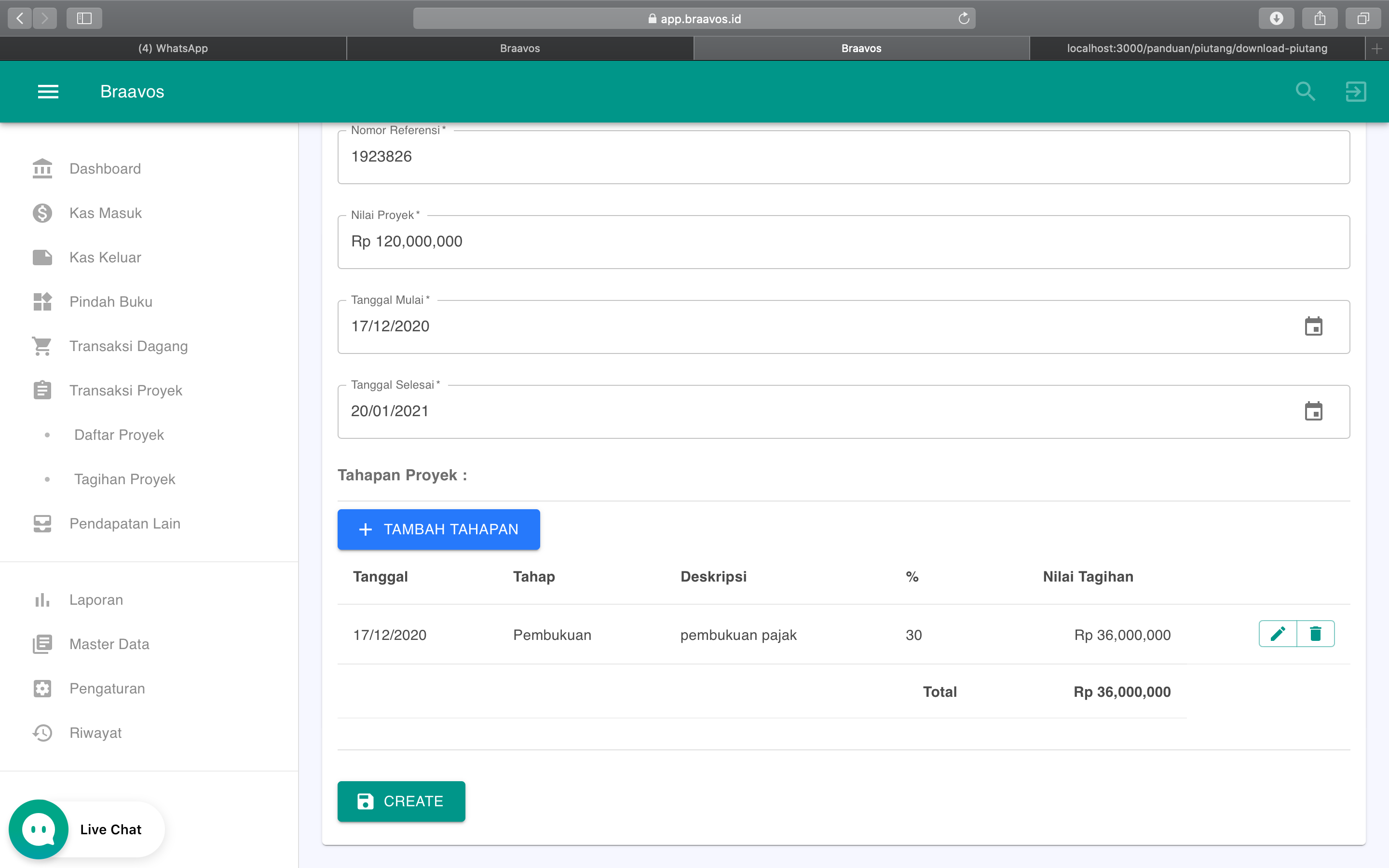This screenshot has height=868, width=1389.
Task: Delete the Pembukuan stage with trash icon
Action: 1316,634
